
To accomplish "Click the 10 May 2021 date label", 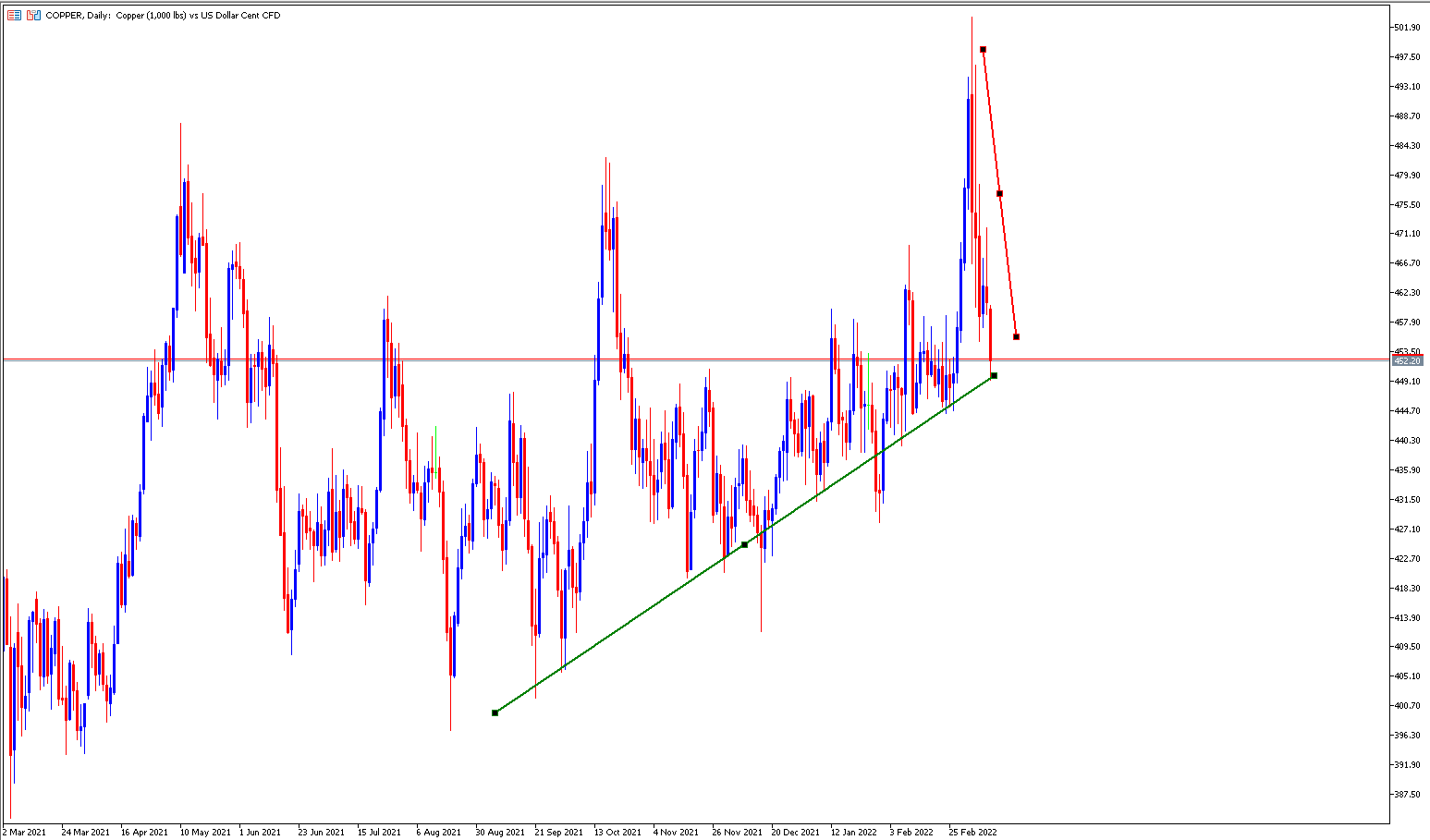I will [205, 832].
